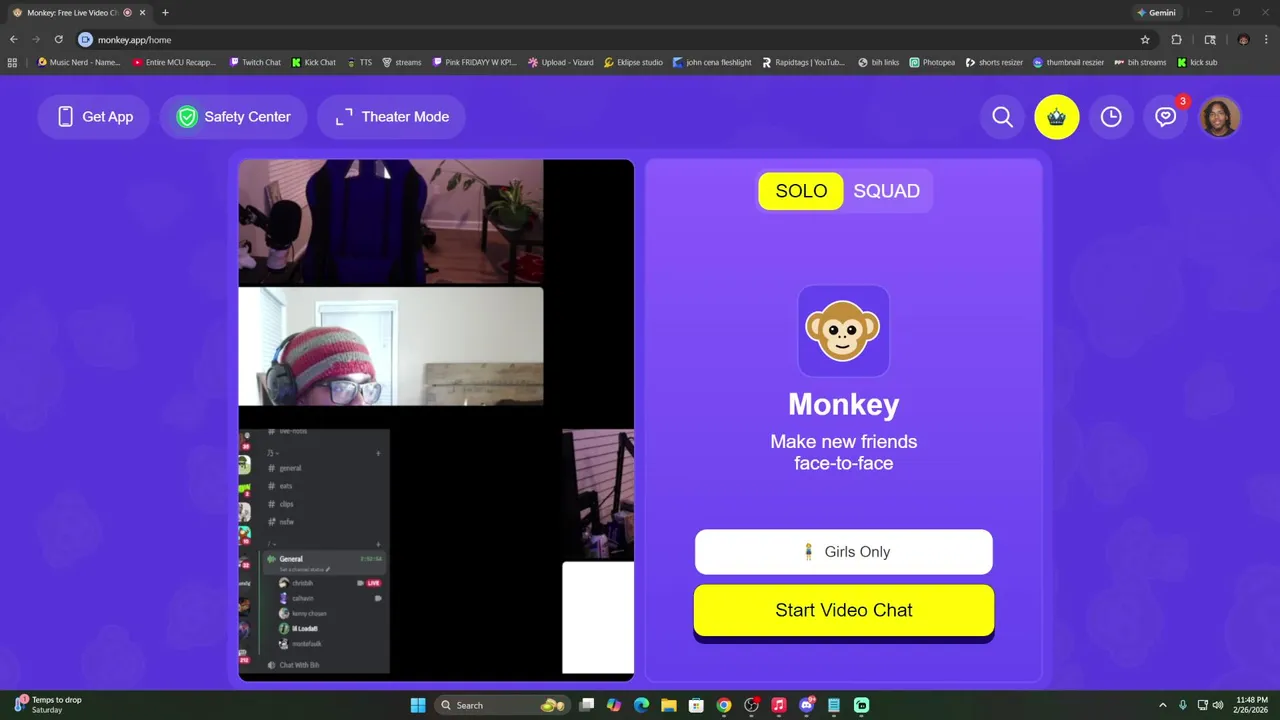Open the clock showing 11:48 PM
This screenshot has height=720, width=1280.
pos(1251,705)
